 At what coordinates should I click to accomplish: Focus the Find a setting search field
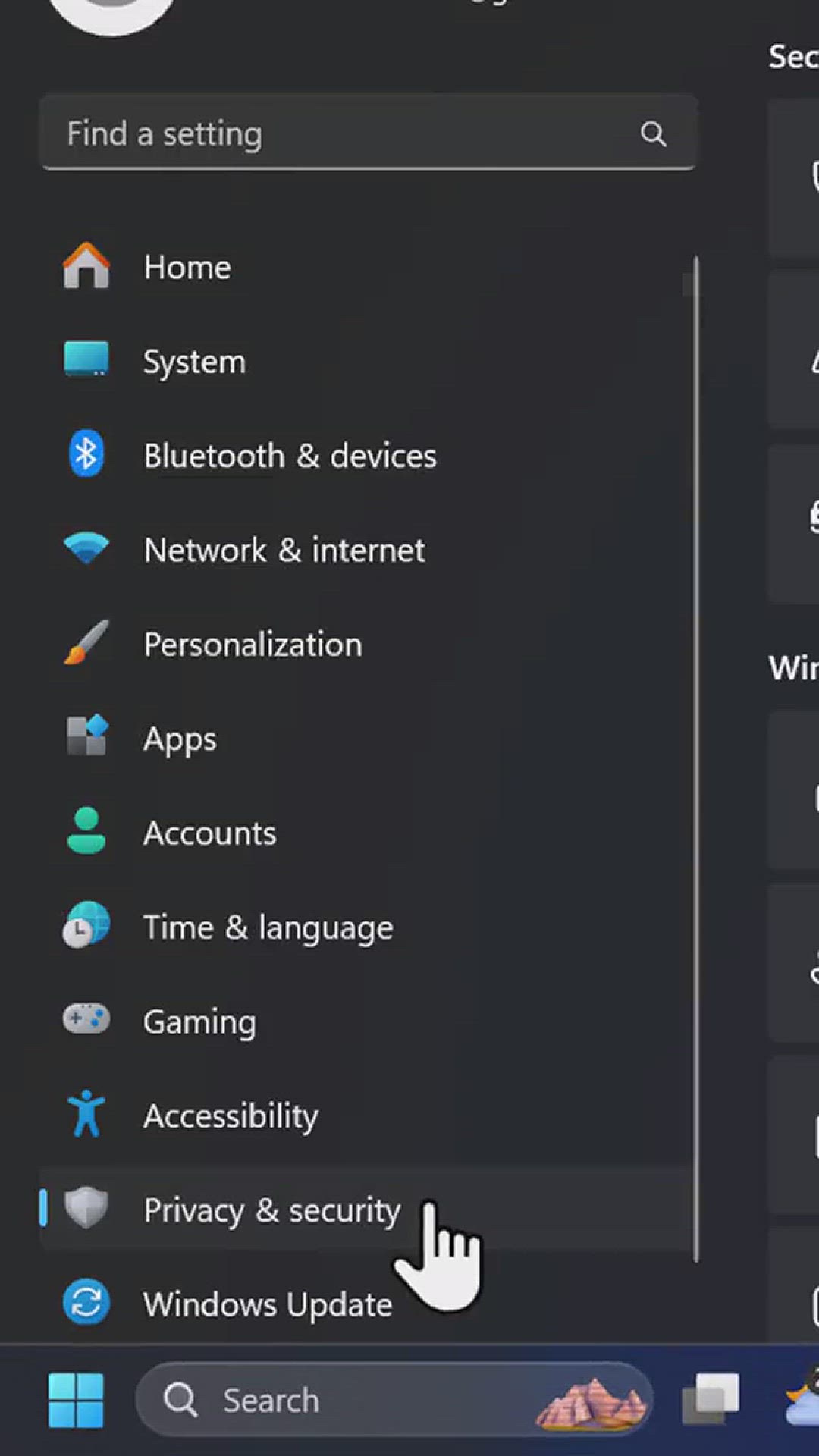click(341, 134)
